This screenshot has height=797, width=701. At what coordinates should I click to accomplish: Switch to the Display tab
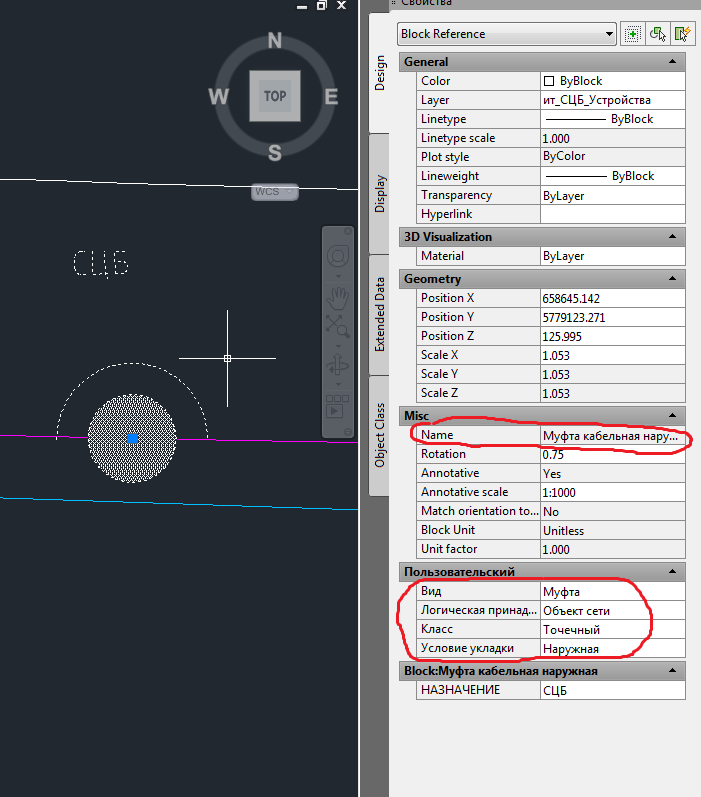tap(379, 194)
